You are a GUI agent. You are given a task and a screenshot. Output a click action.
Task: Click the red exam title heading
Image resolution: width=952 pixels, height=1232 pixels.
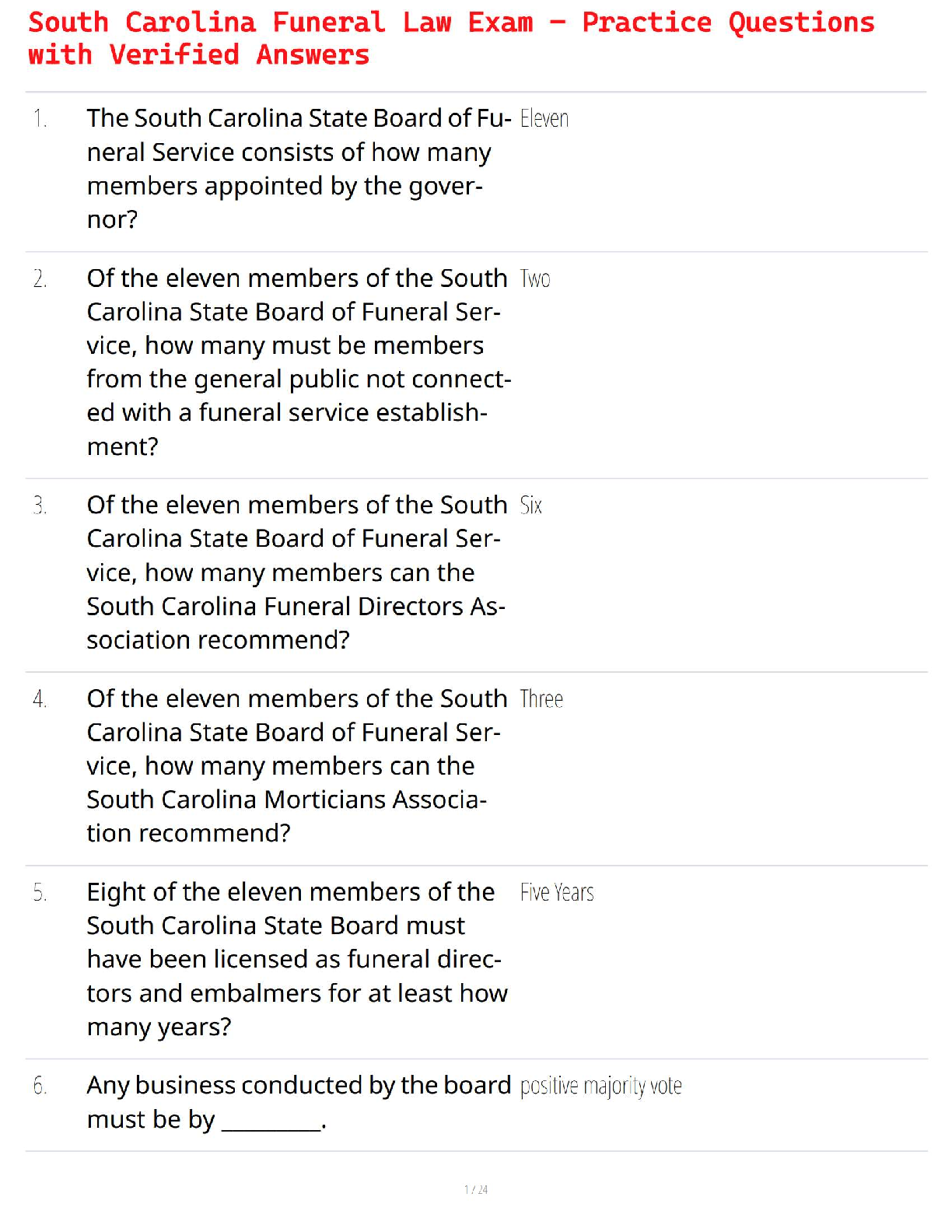(451, 39)
